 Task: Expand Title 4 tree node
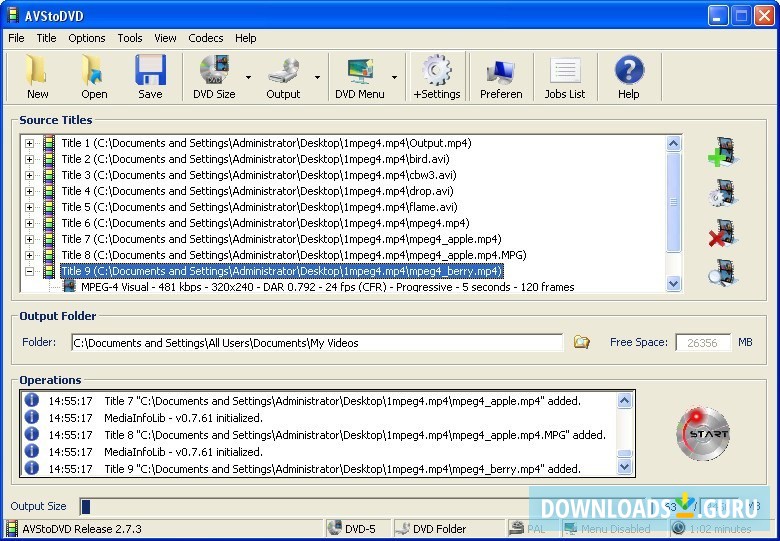29,191
